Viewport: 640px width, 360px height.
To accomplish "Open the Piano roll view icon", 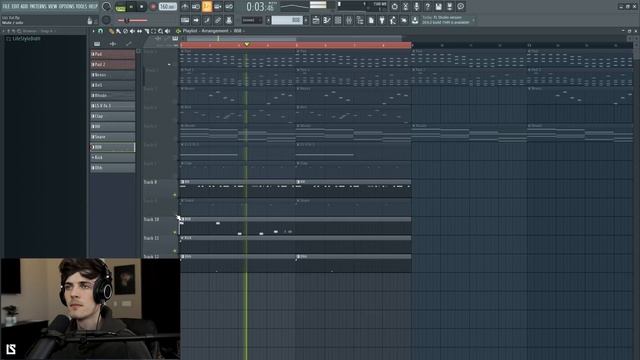I will pyautogui.click(x=327, y=20).
